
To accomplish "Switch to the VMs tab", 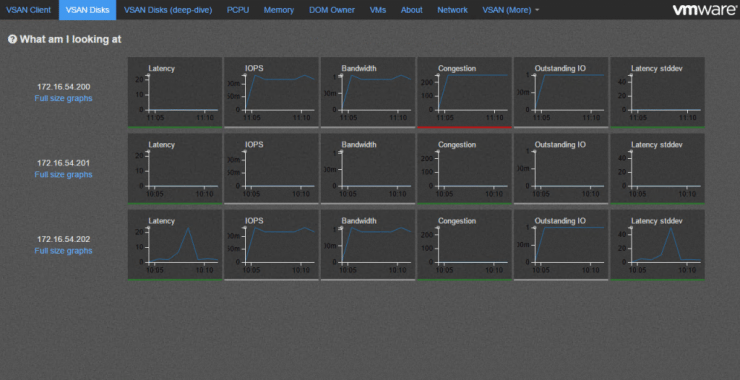I will pos(378,10).
